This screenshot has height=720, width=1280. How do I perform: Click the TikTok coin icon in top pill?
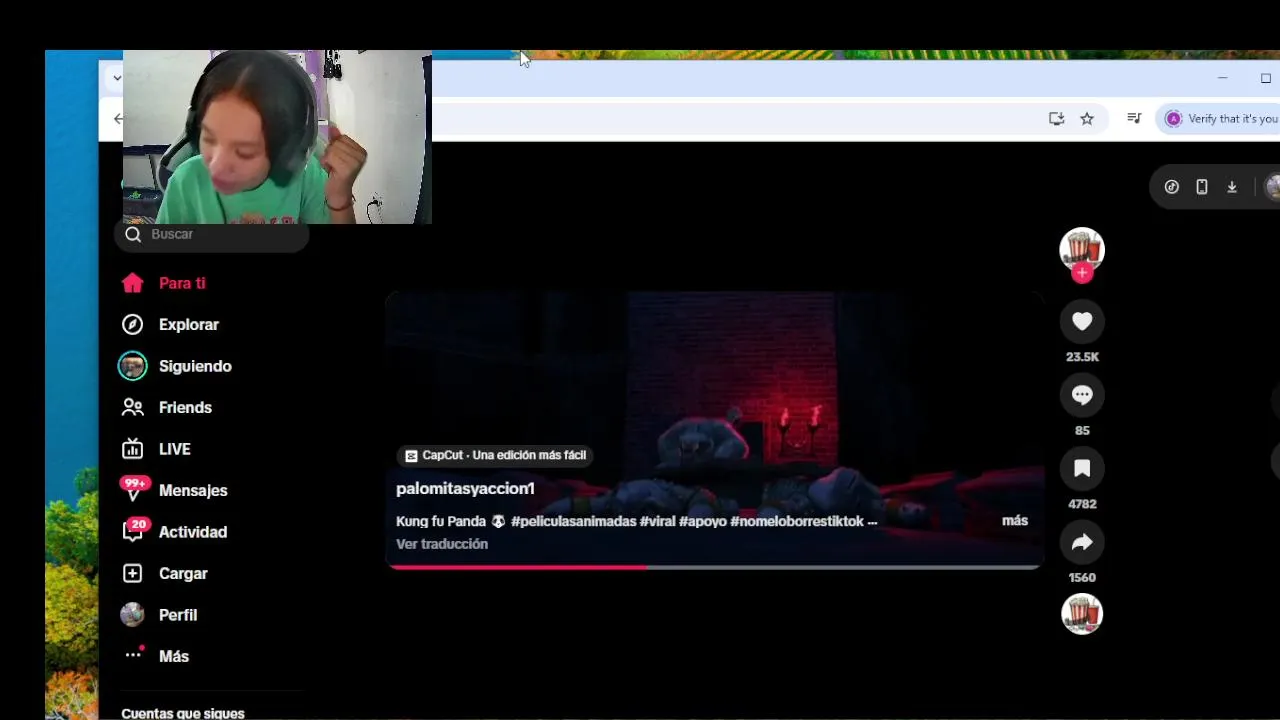point(1172,187)
